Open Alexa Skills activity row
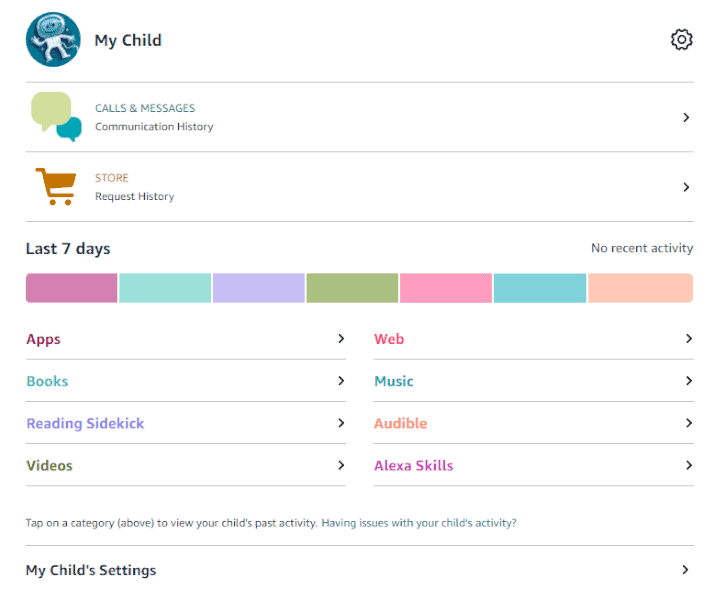Screen dimensions: 713x599 413,465
